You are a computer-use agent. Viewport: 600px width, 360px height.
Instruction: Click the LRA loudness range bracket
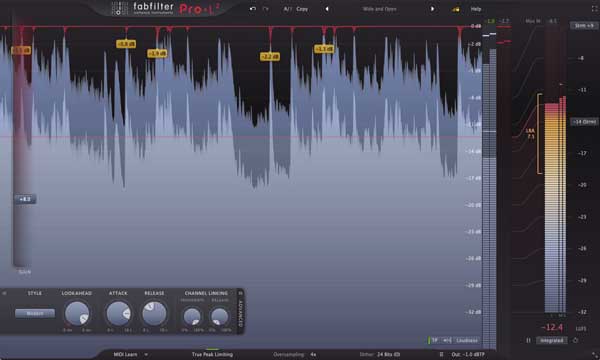(539, 133)
